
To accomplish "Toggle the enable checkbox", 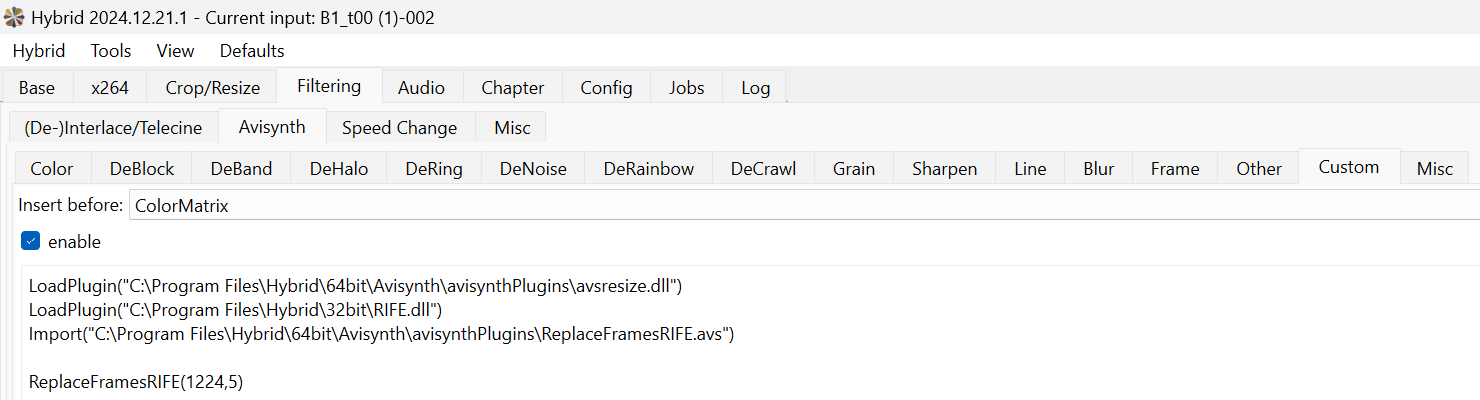I will click(31, 241).
